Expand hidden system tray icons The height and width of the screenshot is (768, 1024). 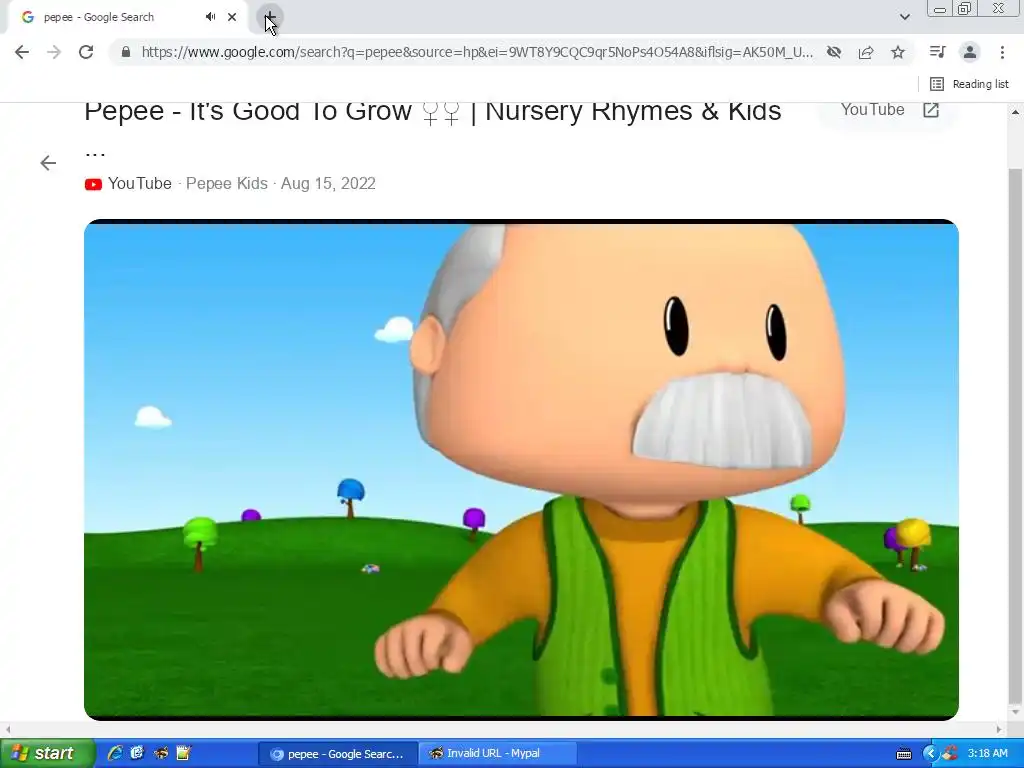tap(930, 754)
